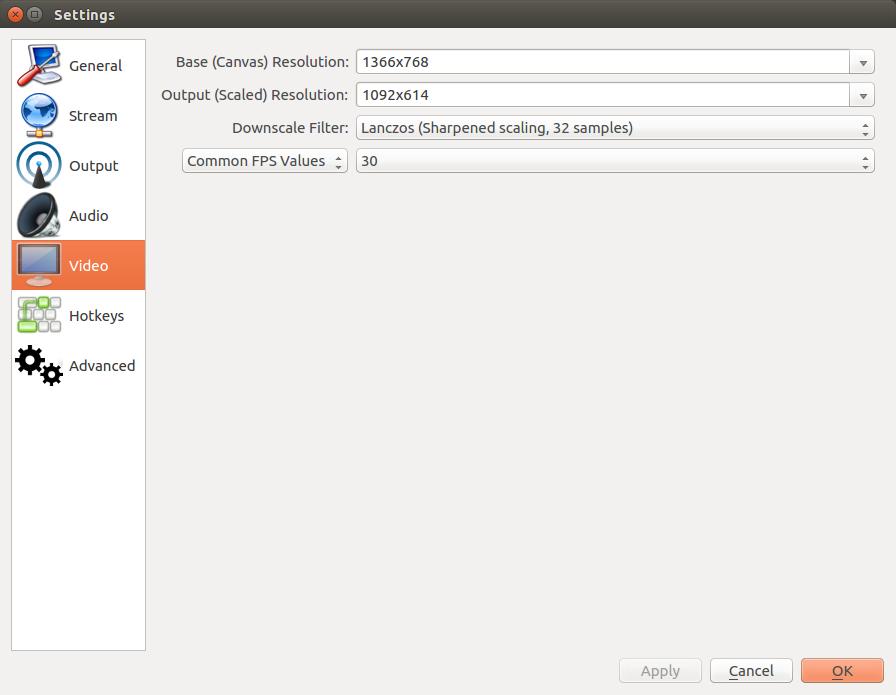
Task: Open the Output broadcast antenna icon
Action: tap(39, 165)
